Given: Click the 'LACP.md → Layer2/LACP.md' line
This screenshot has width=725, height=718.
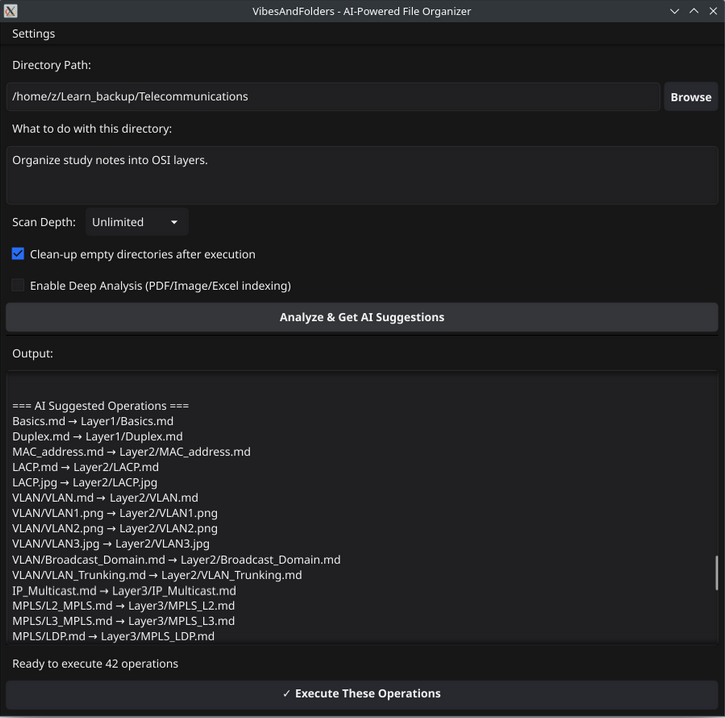Looking at the screenshot, I should tap(86, 467).
